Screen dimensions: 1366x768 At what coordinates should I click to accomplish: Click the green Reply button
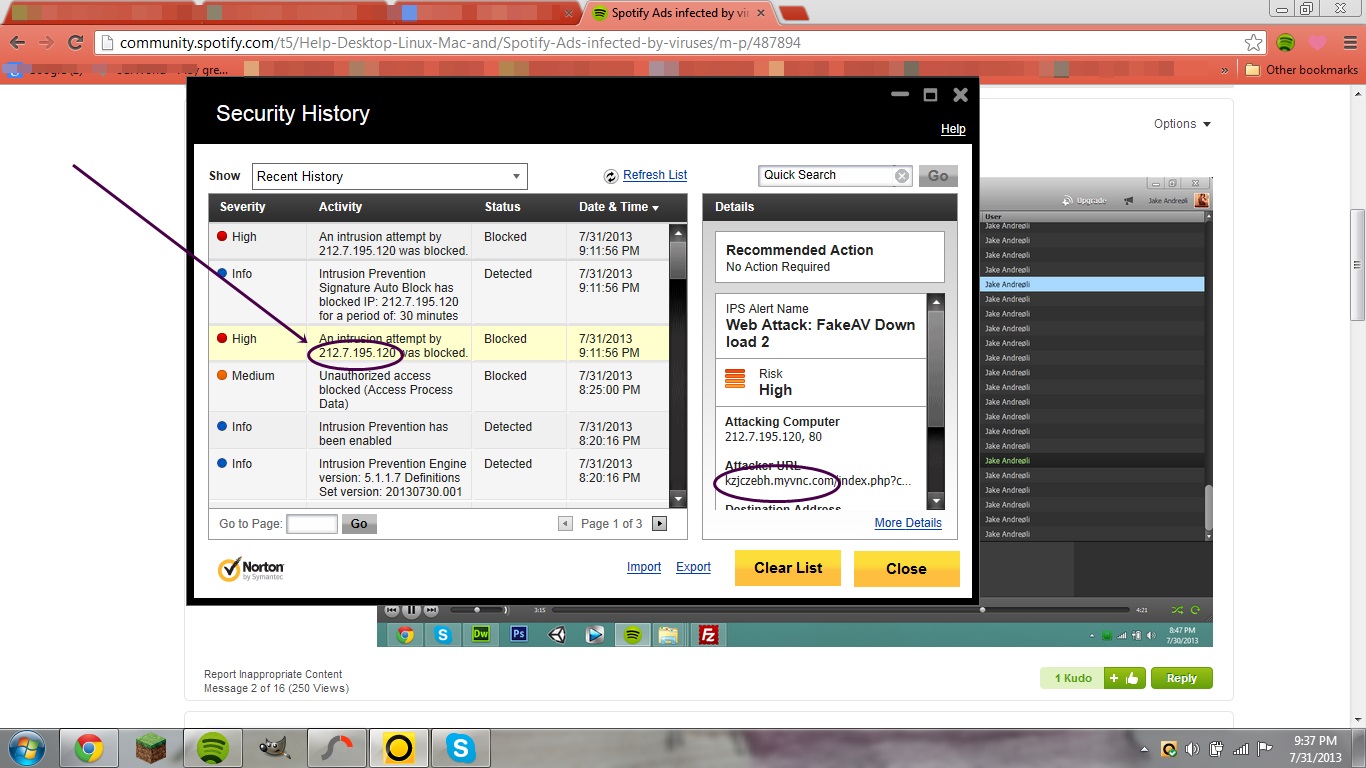[x=1181, y=678]
